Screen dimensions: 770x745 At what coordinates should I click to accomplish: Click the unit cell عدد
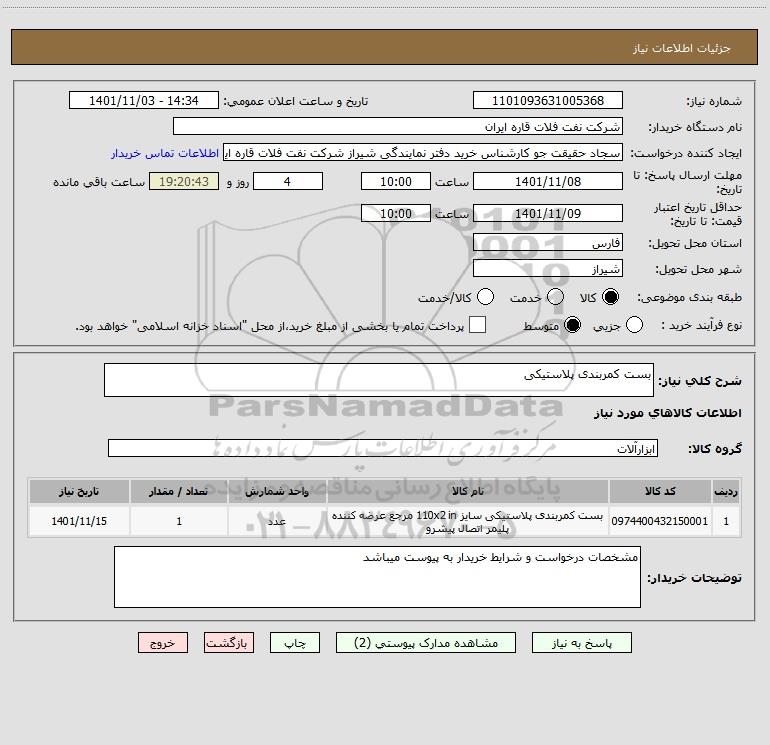[x=277, y=521]
